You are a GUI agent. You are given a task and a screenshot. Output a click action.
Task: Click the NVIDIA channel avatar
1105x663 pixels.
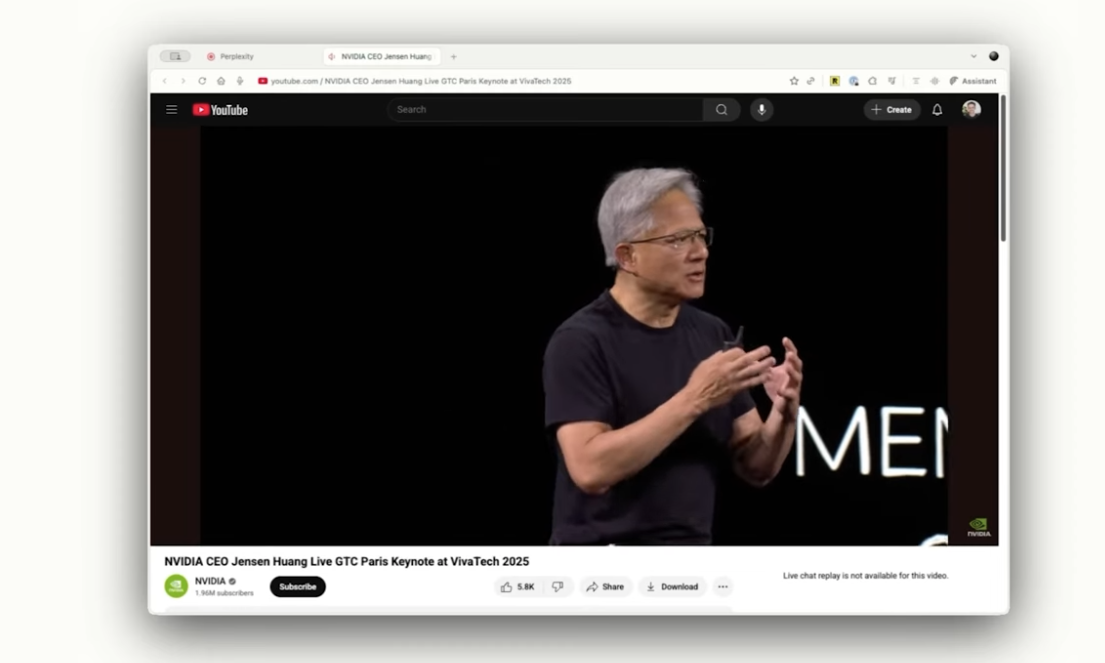click(x=176, y=587)
